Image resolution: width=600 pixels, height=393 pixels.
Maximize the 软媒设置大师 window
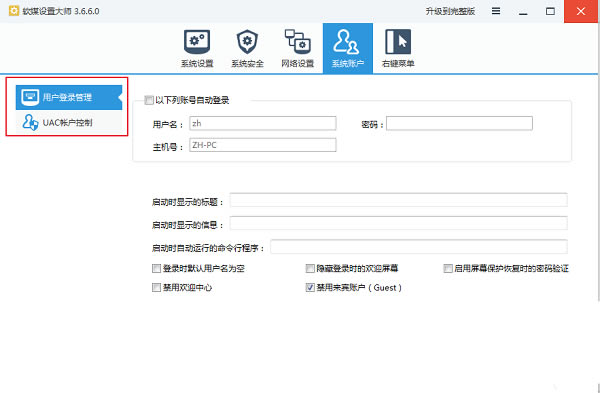(x=550, y=11)
